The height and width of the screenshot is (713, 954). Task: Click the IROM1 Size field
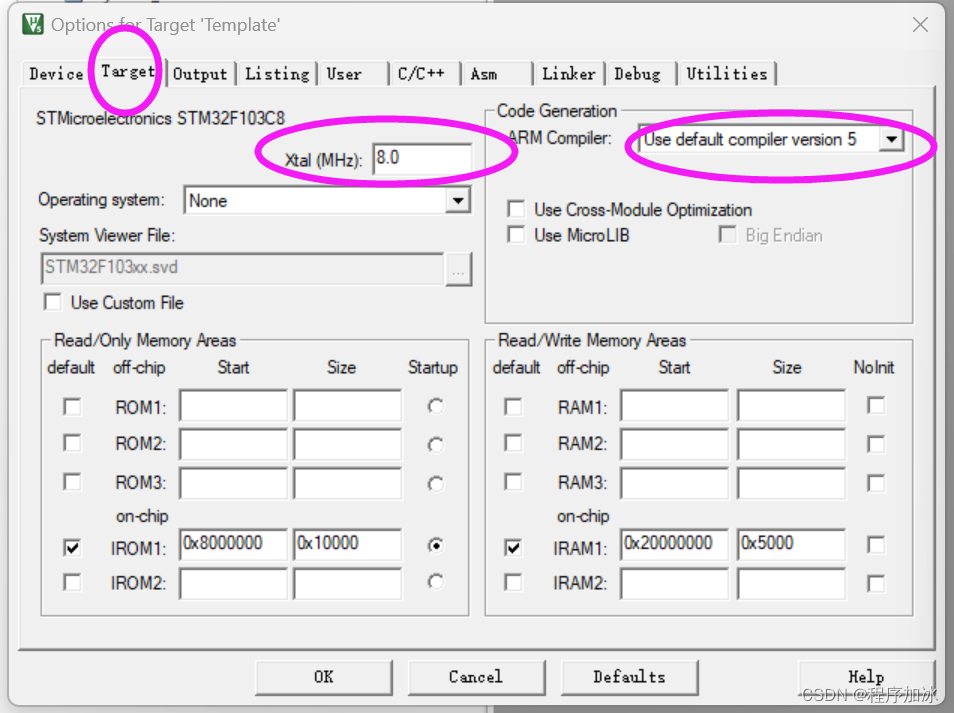347,544
